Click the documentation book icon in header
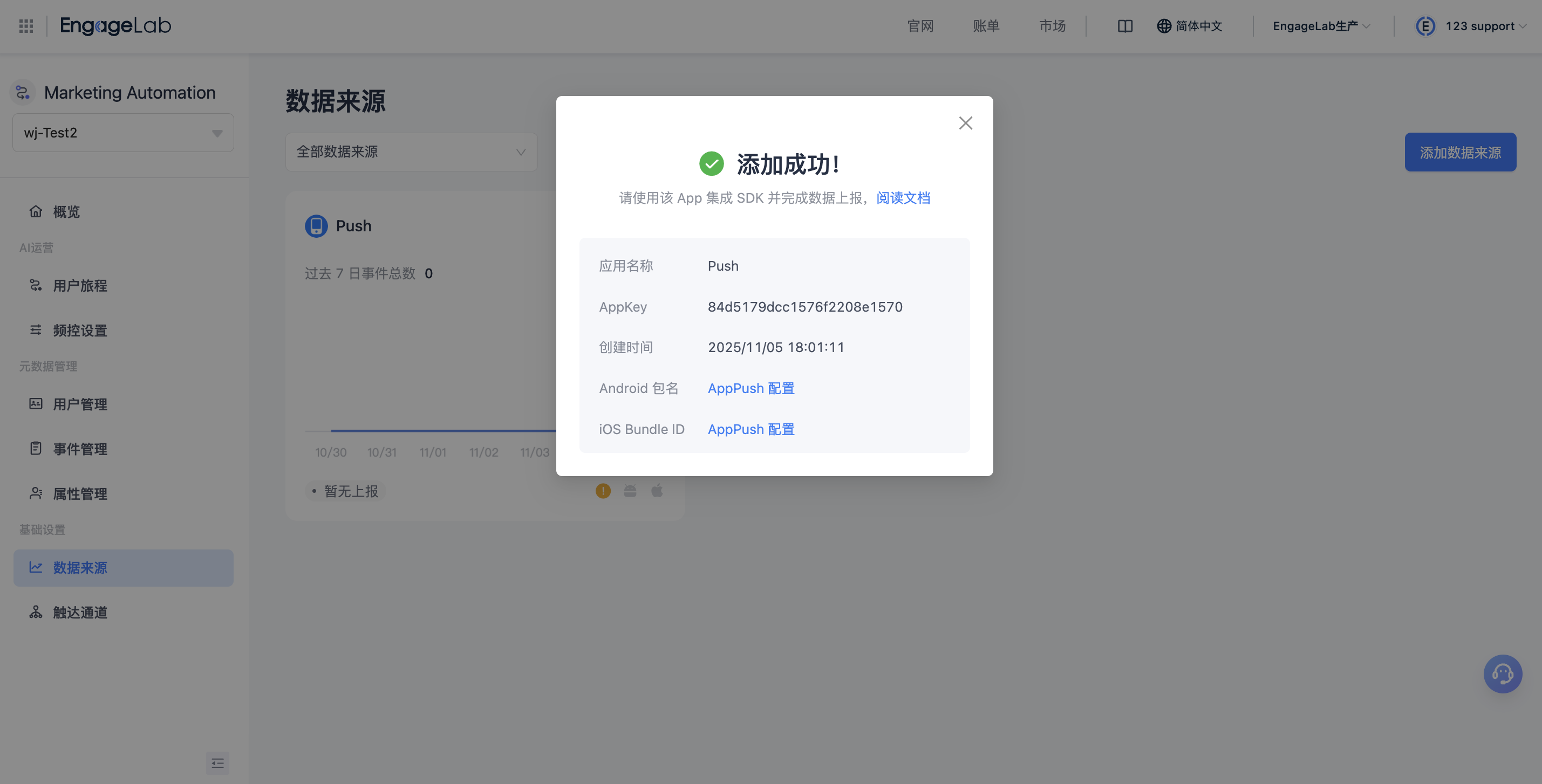The image size is (1542, 784). coord(1125,26)
